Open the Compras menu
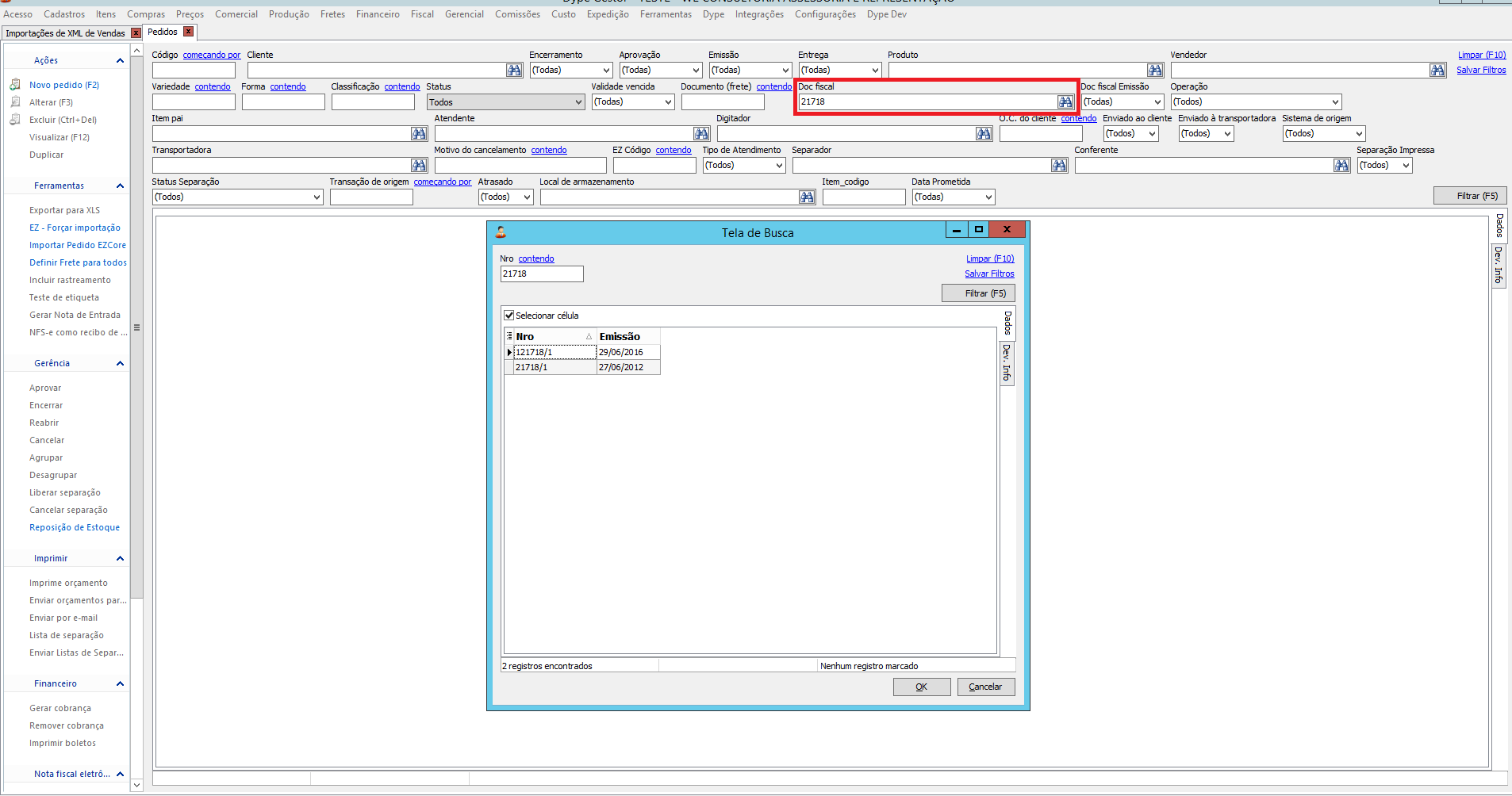The width and height of the screenshot is (1512, 796). pyautogui.click(x=146, y=14)
